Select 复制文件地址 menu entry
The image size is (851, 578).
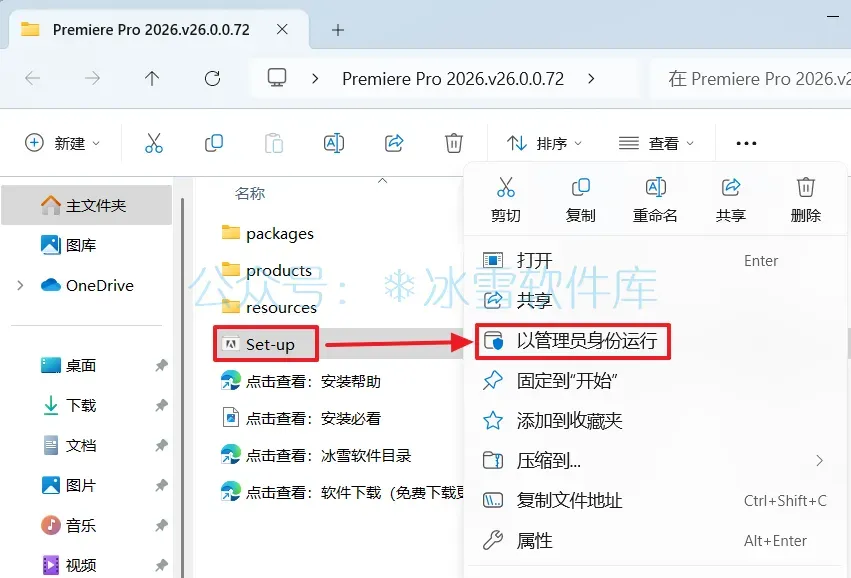pyautogui.click(x=655, y=500)
